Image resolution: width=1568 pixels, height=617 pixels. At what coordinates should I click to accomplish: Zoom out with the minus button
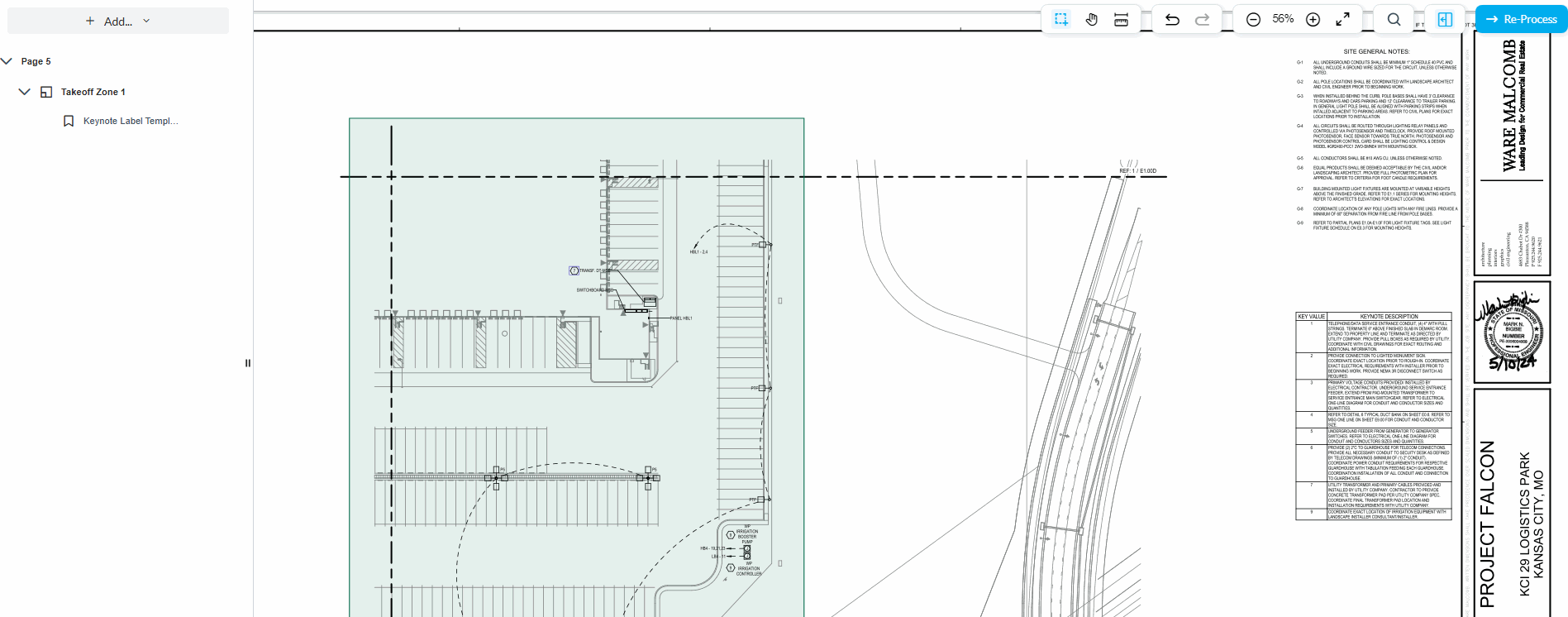pos(1253,19)
